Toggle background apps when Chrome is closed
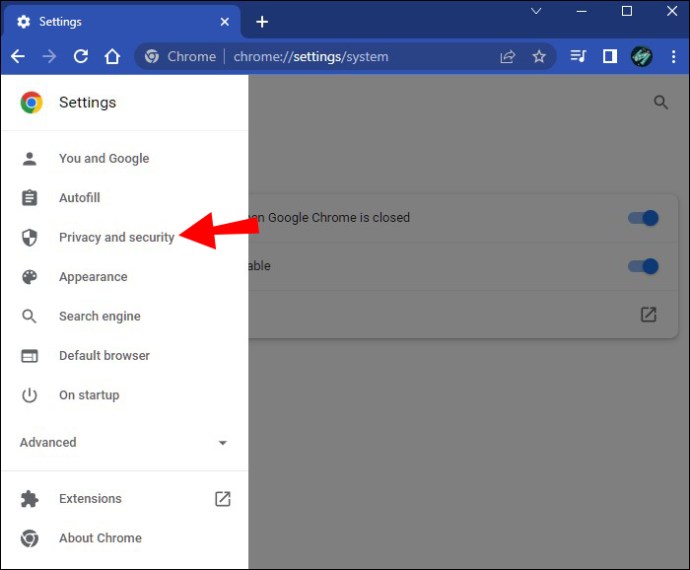 pos(643,218)
